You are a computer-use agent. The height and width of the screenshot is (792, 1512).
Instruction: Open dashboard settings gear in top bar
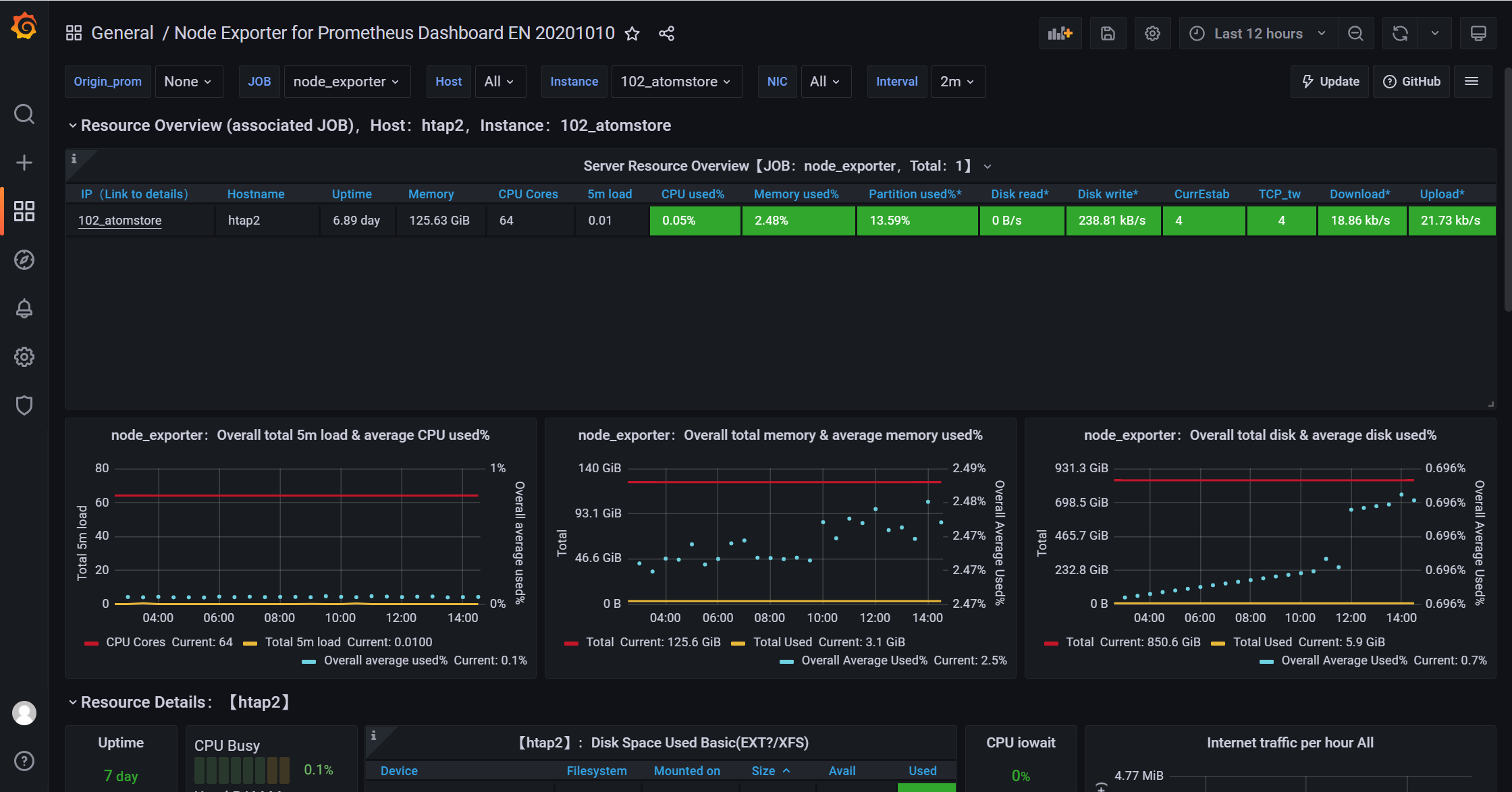(1152, 34)
